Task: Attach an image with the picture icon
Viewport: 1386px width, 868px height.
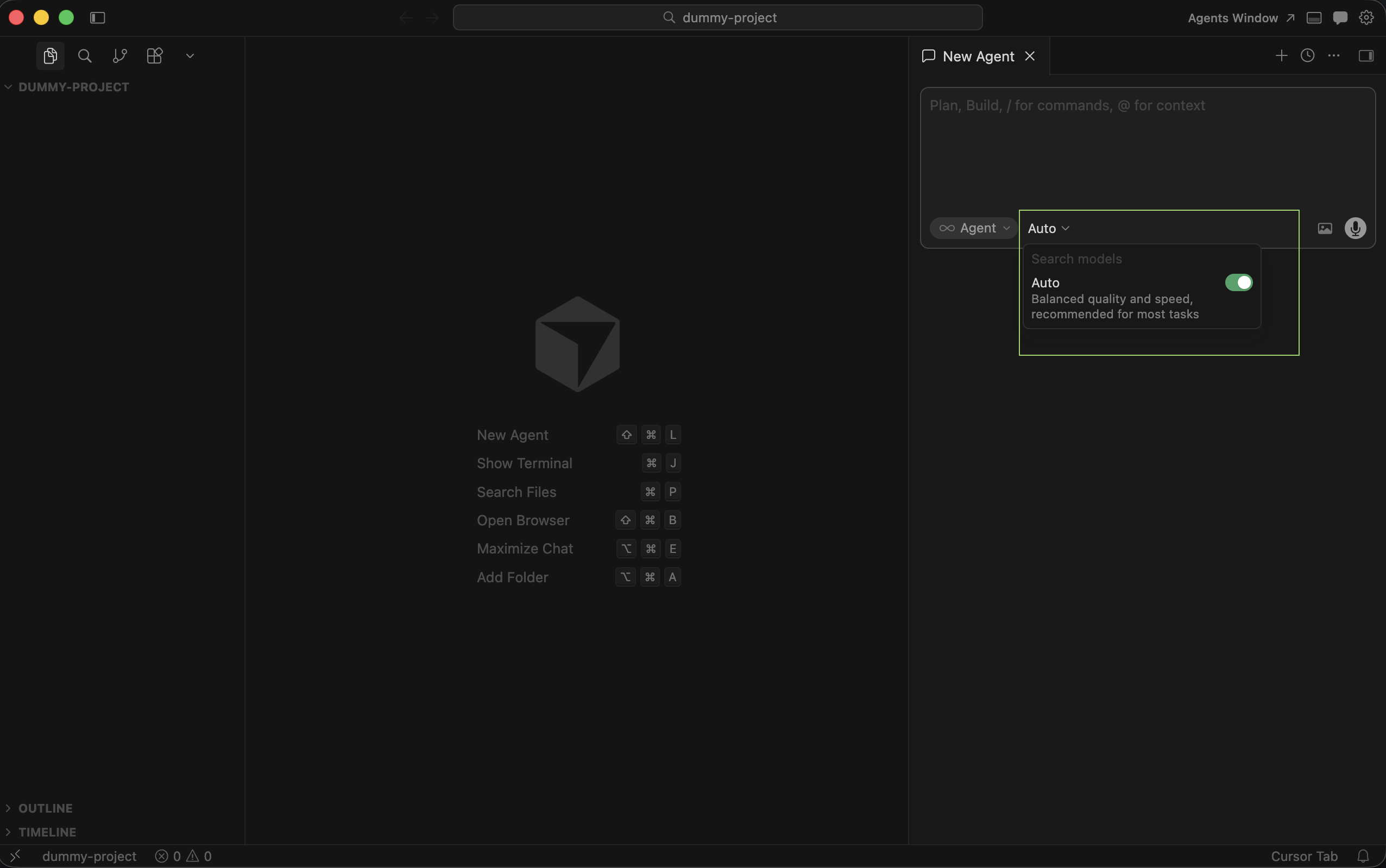Action: pyautogui.click(x=1325, y=229)
